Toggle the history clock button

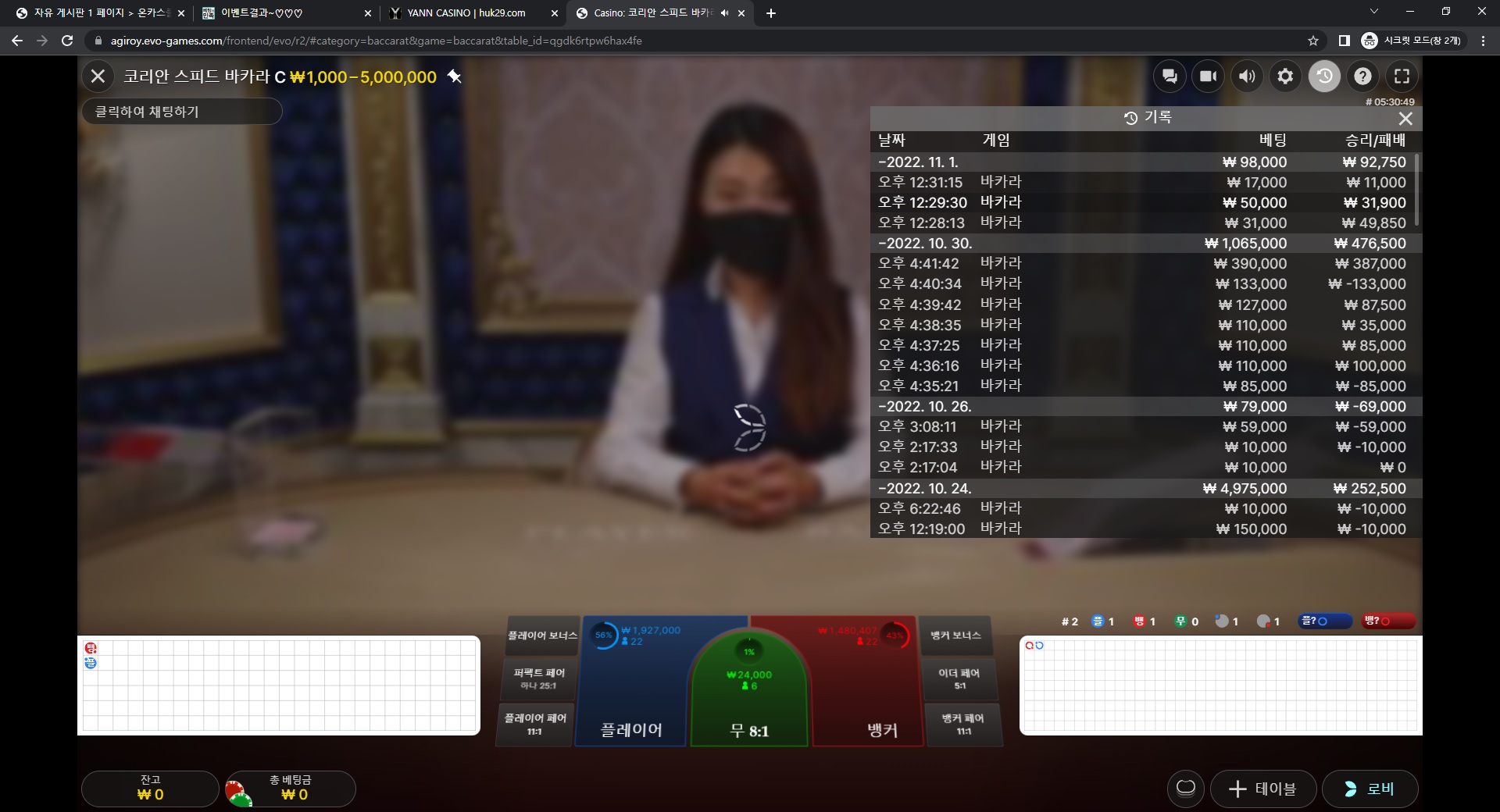tap(1324, 77)
